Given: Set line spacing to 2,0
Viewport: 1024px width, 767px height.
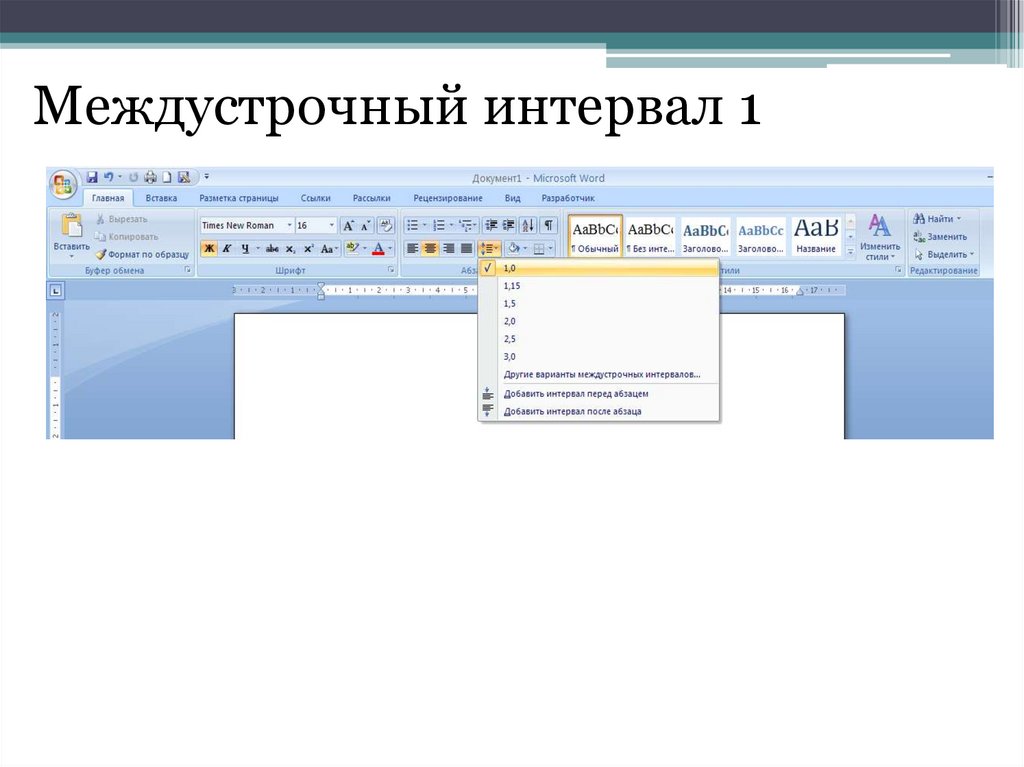Looking at the screenshot, I should click(599, 321).
